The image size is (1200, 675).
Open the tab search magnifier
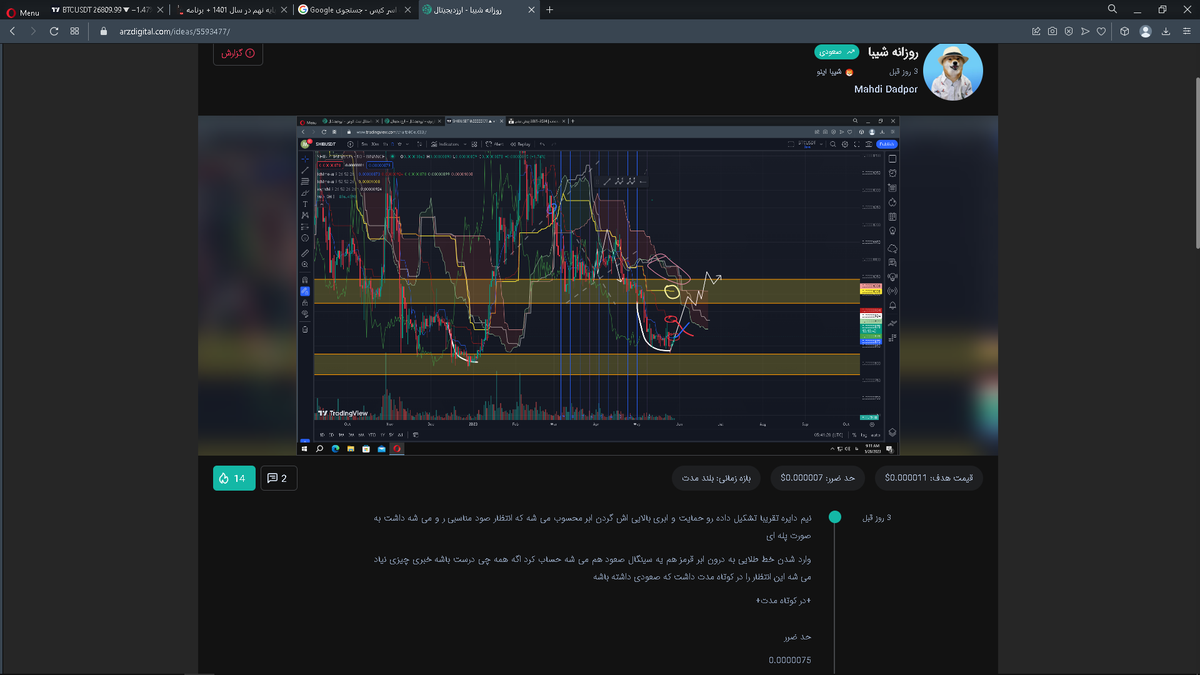click(x=1113, y=10)
